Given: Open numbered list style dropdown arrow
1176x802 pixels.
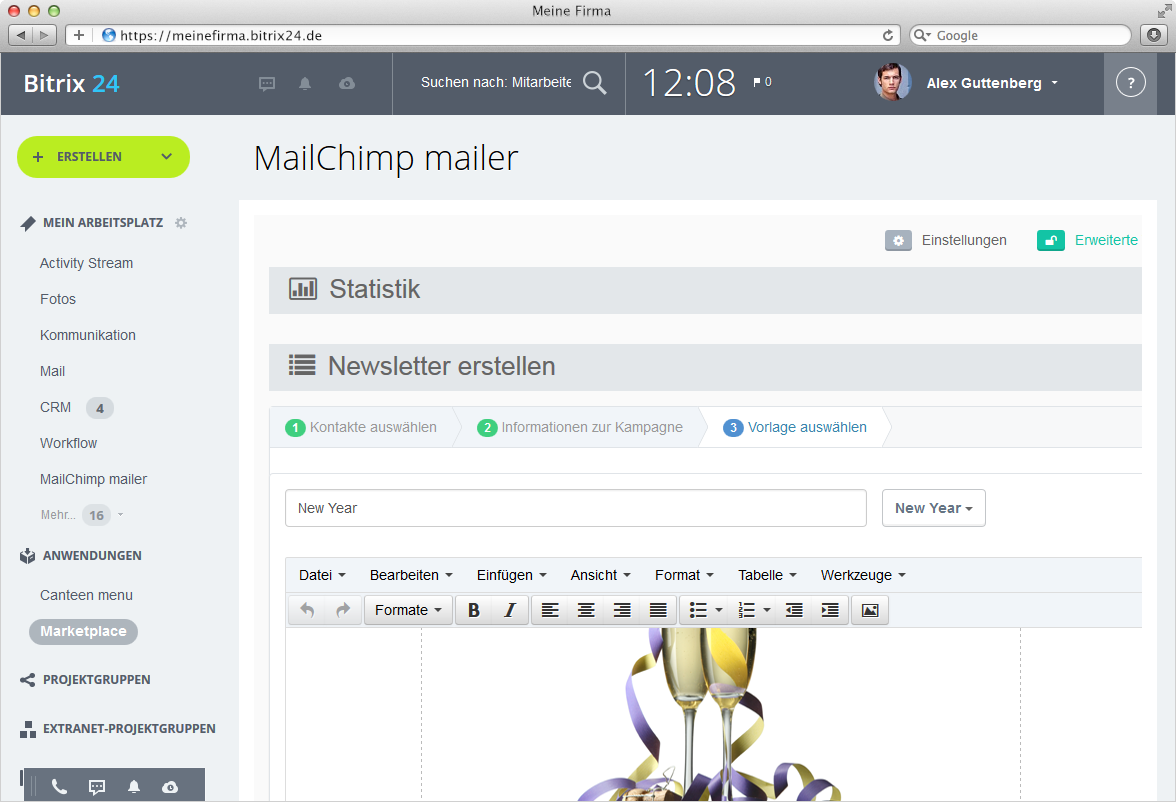Looking at the screenshot, I should click(766, 610).
